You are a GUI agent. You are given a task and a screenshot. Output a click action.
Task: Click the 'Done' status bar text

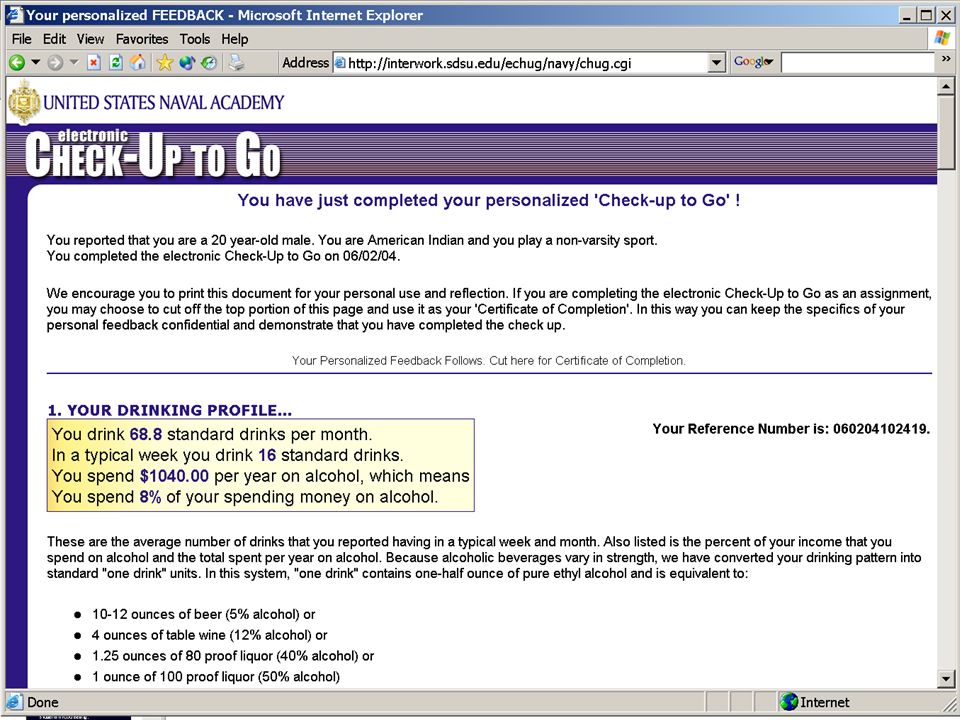coord(43,702)
